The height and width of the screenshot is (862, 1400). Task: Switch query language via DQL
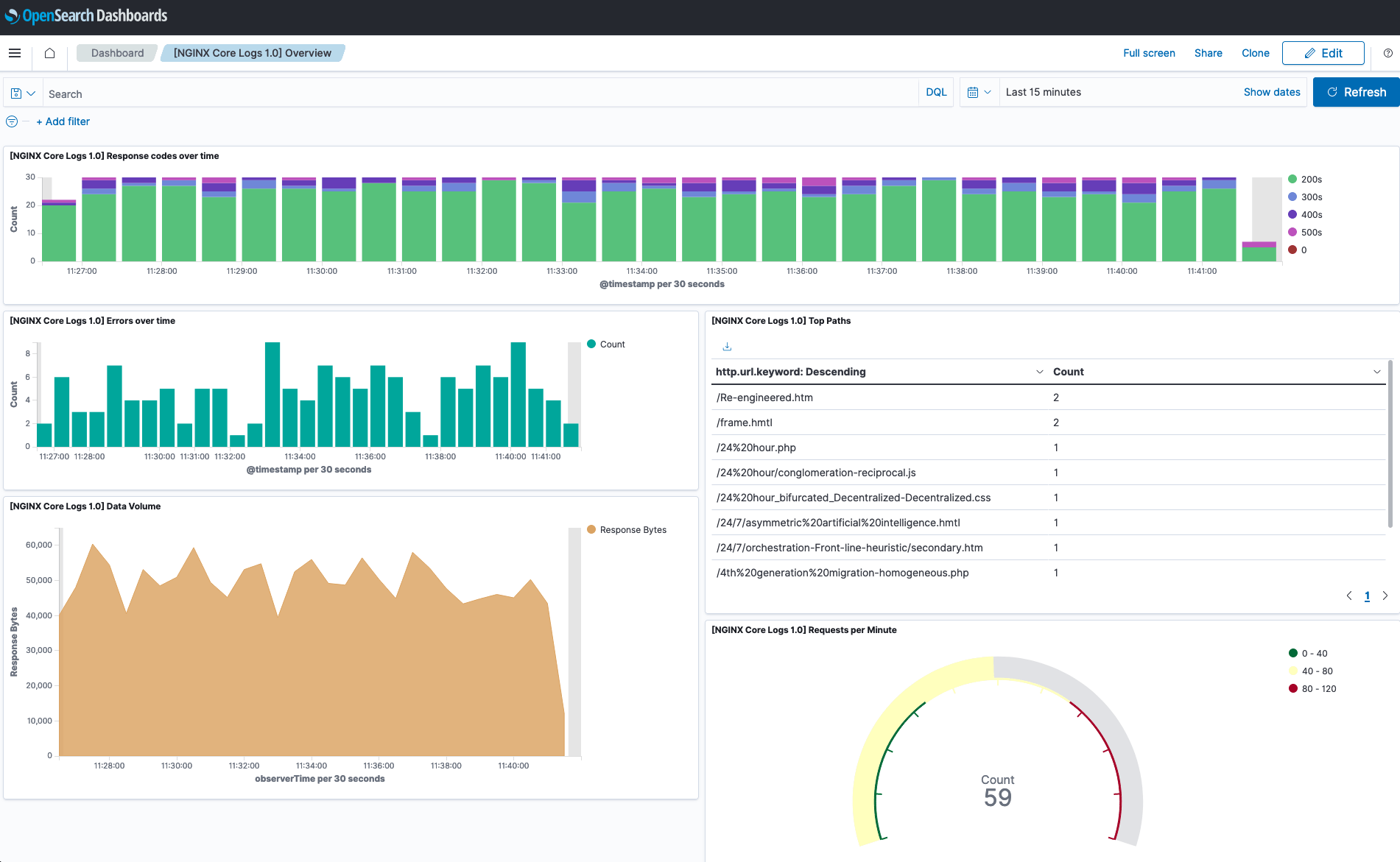click(x=936, y=92)
